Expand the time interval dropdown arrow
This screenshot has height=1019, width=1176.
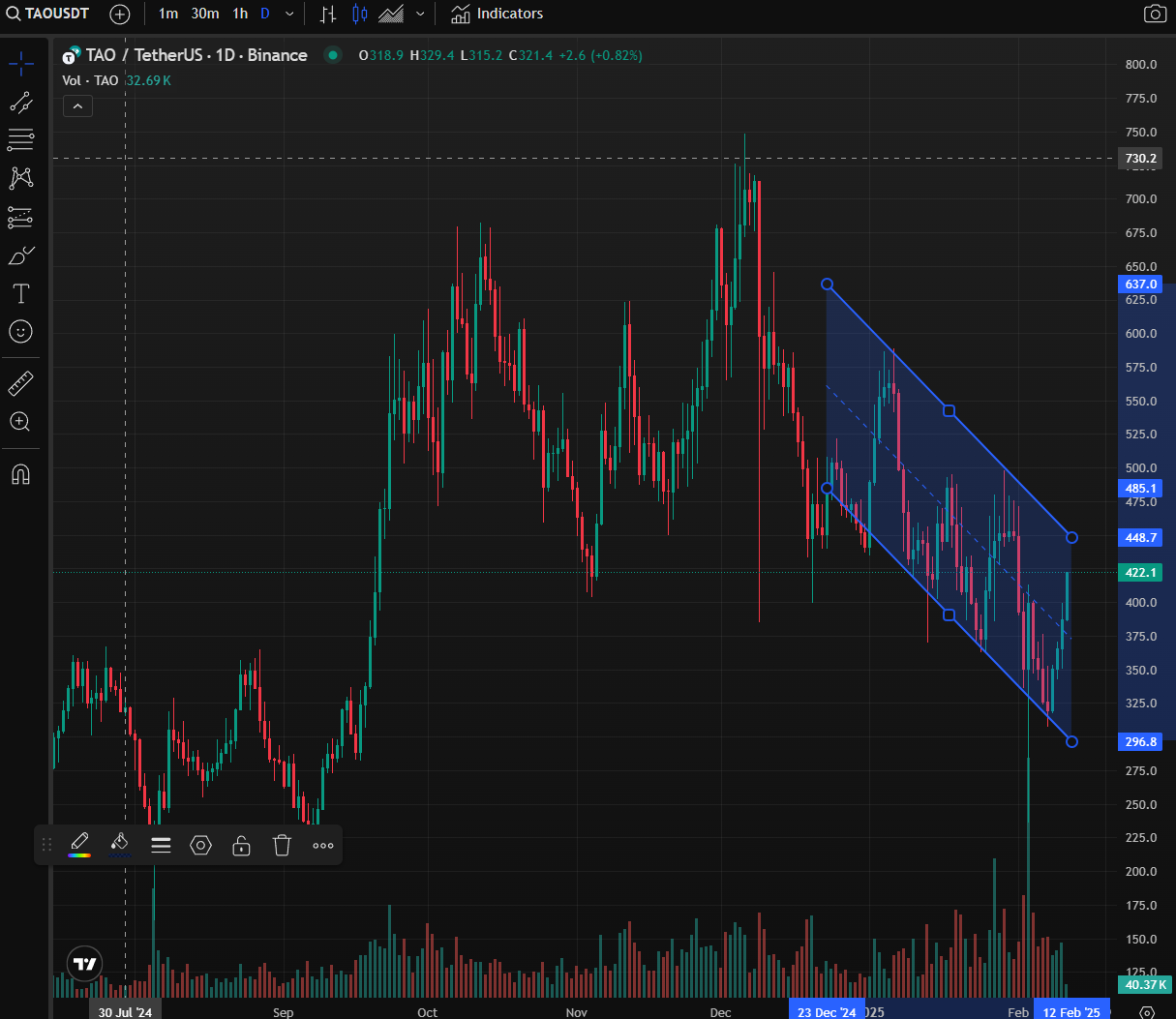289,14
